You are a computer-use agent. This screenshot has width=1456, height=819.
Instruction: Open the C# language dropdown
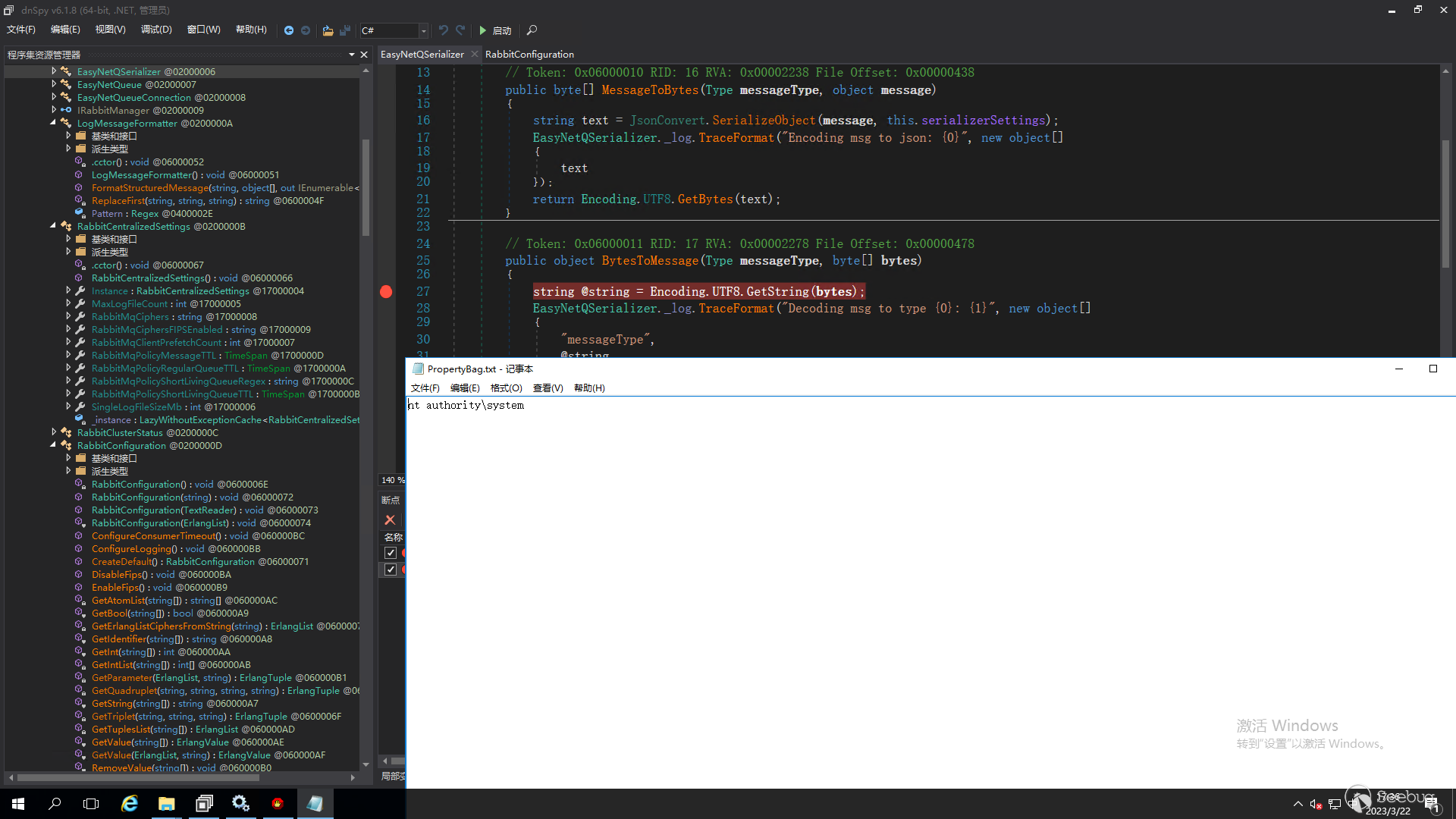click(423, 30)
